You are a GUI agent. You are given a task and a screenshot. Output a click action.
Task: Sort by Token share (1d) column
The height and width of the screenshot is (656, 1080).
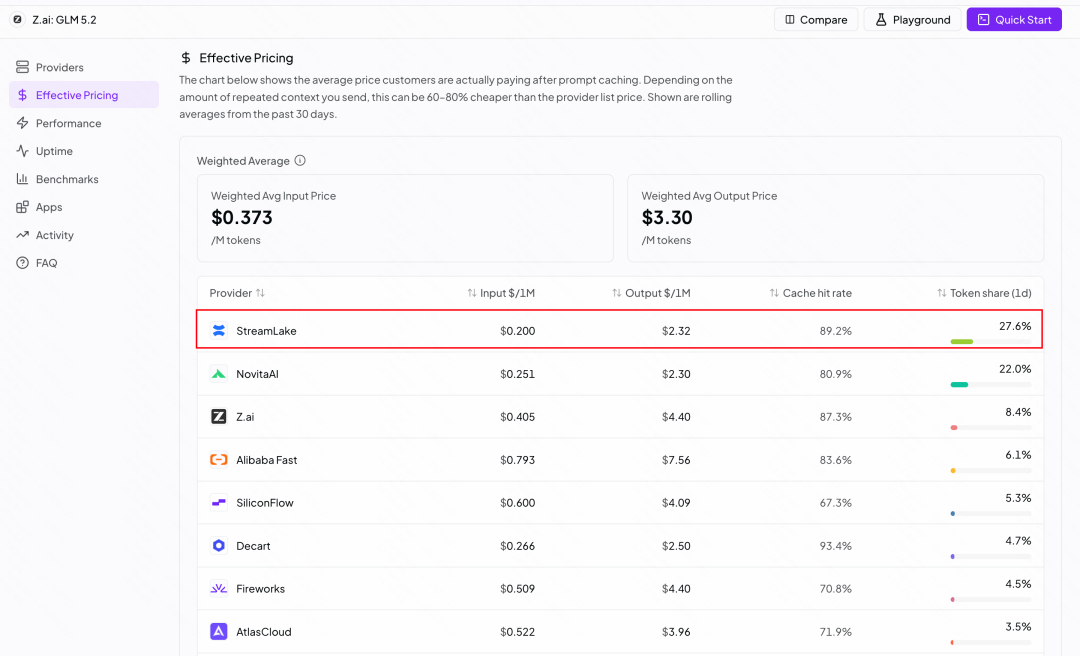point(984,293)
